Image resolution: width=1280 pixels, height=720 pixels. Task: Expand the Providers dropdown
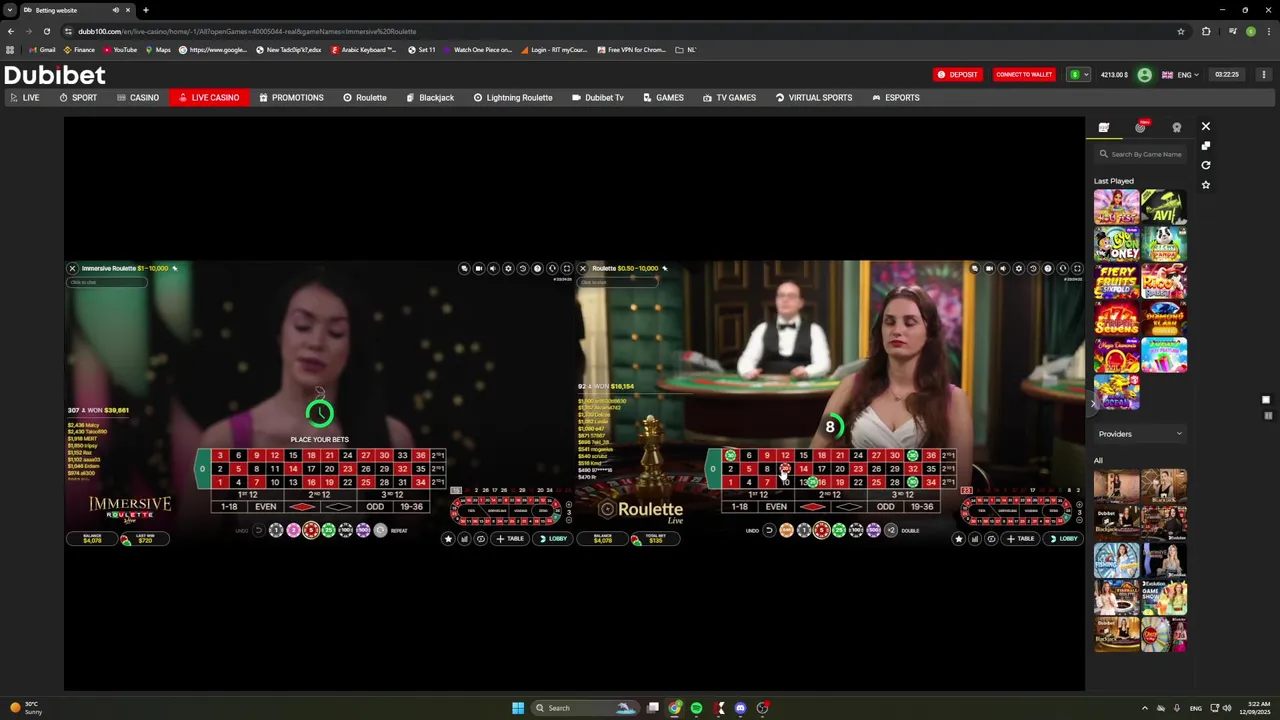point(1140,434)
